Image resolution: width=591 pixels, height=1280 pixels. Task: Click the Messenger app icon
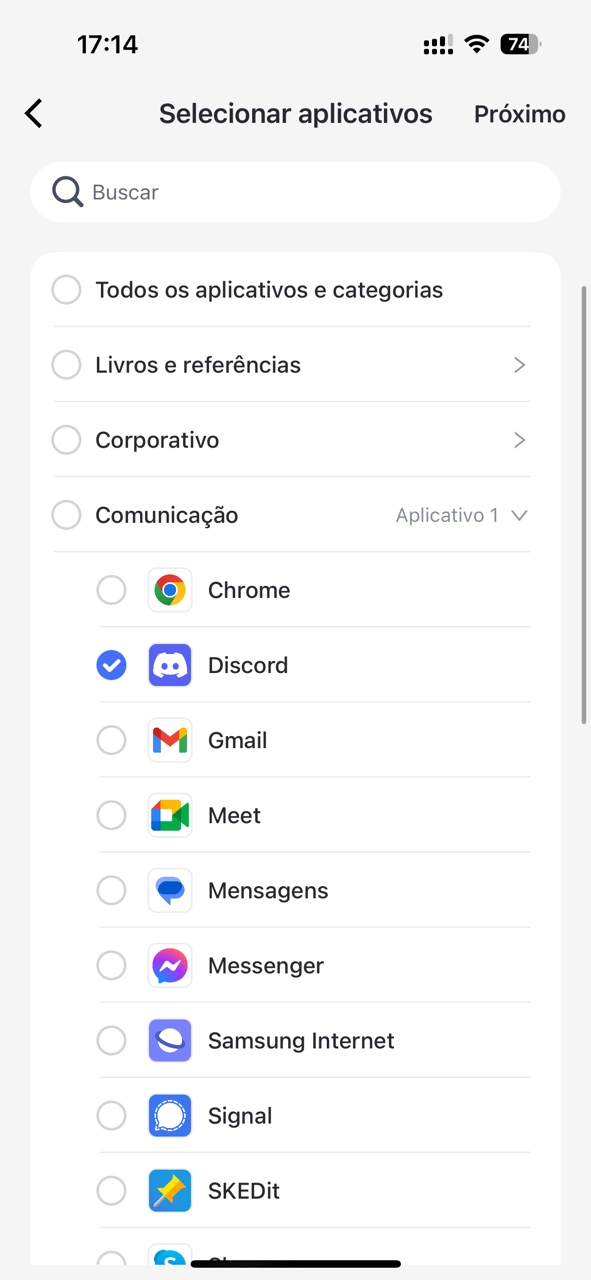[x=169, y=965]
